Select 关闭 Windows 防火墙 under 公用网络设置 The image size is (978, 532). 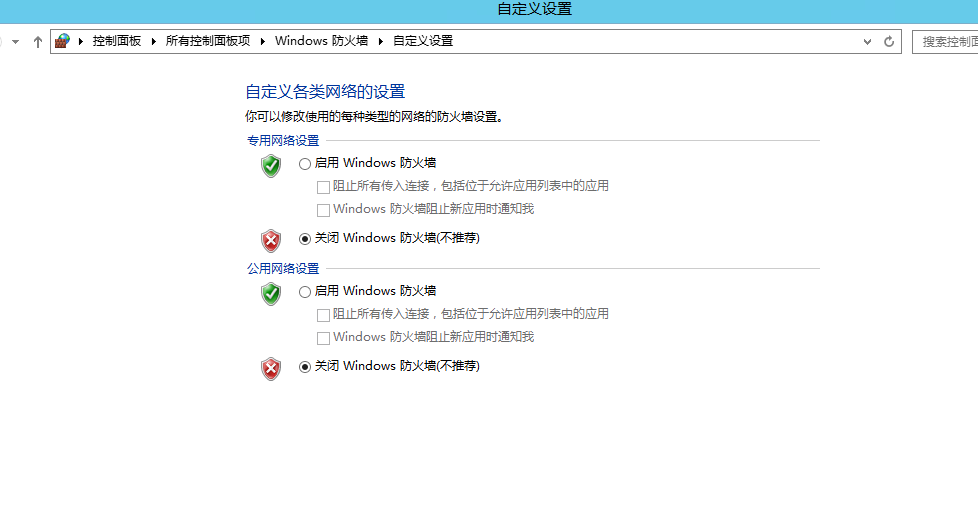click(304, 367)
